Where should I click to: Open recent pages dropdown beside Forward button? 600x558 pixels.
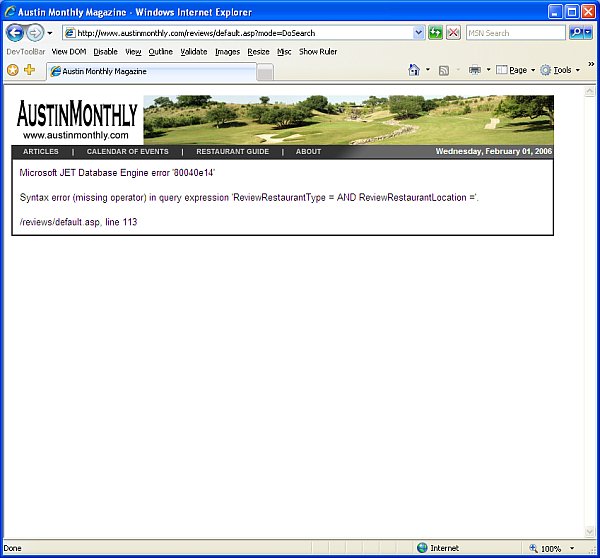pos(50,33)
